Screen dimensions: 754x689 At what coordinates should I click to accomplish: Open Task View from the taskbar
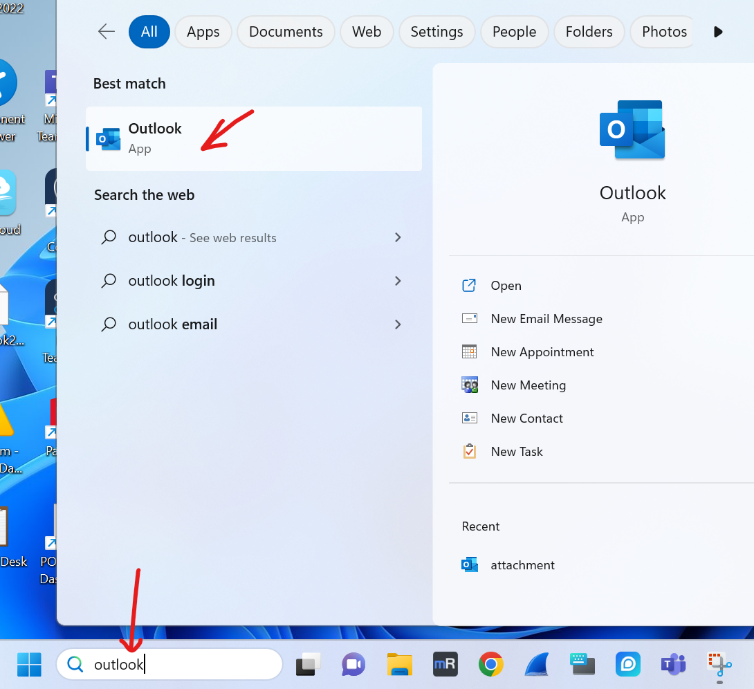[x=308, y=664]
